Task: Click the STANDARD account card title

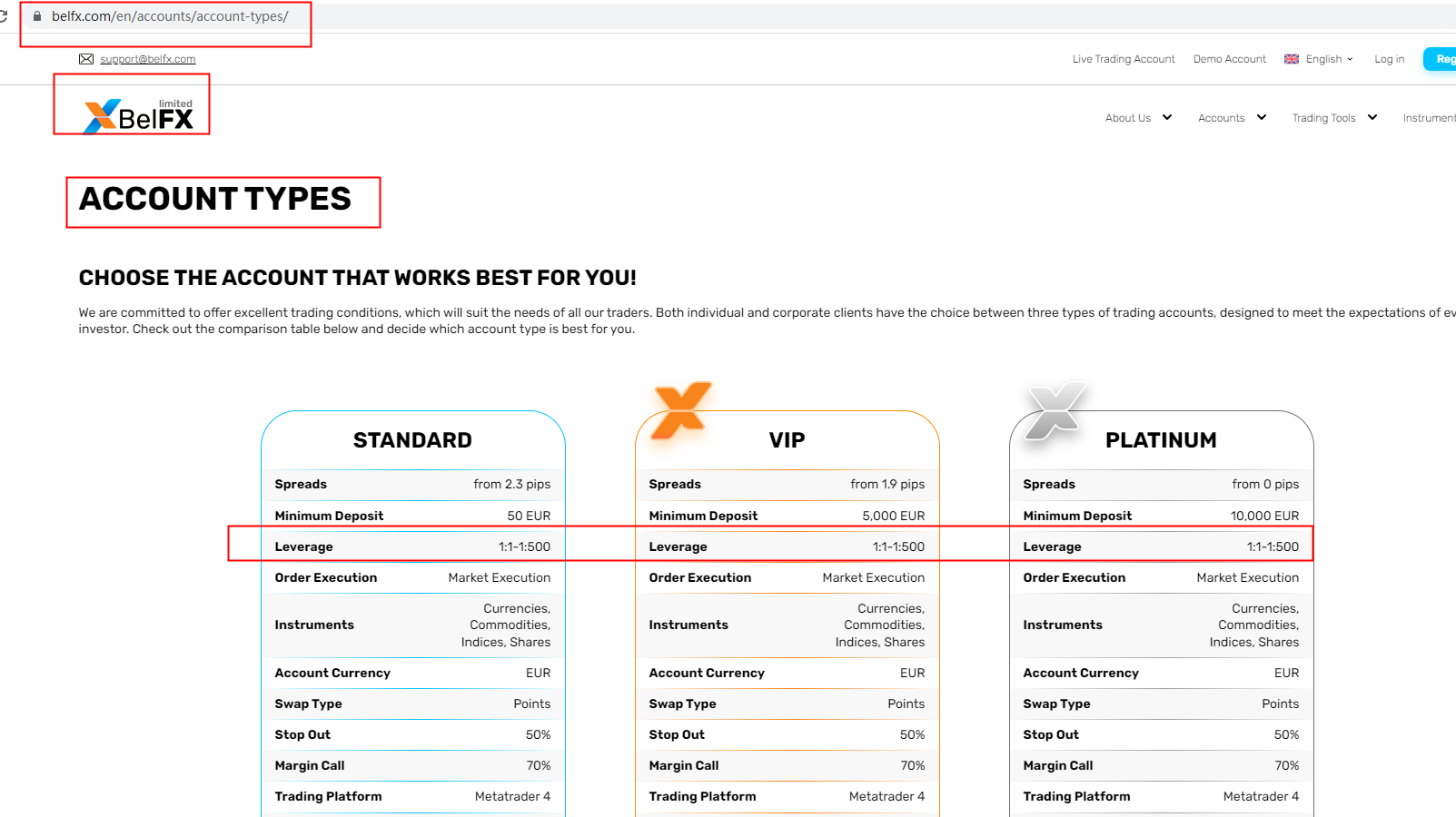Action: click(x=412, y=440)
